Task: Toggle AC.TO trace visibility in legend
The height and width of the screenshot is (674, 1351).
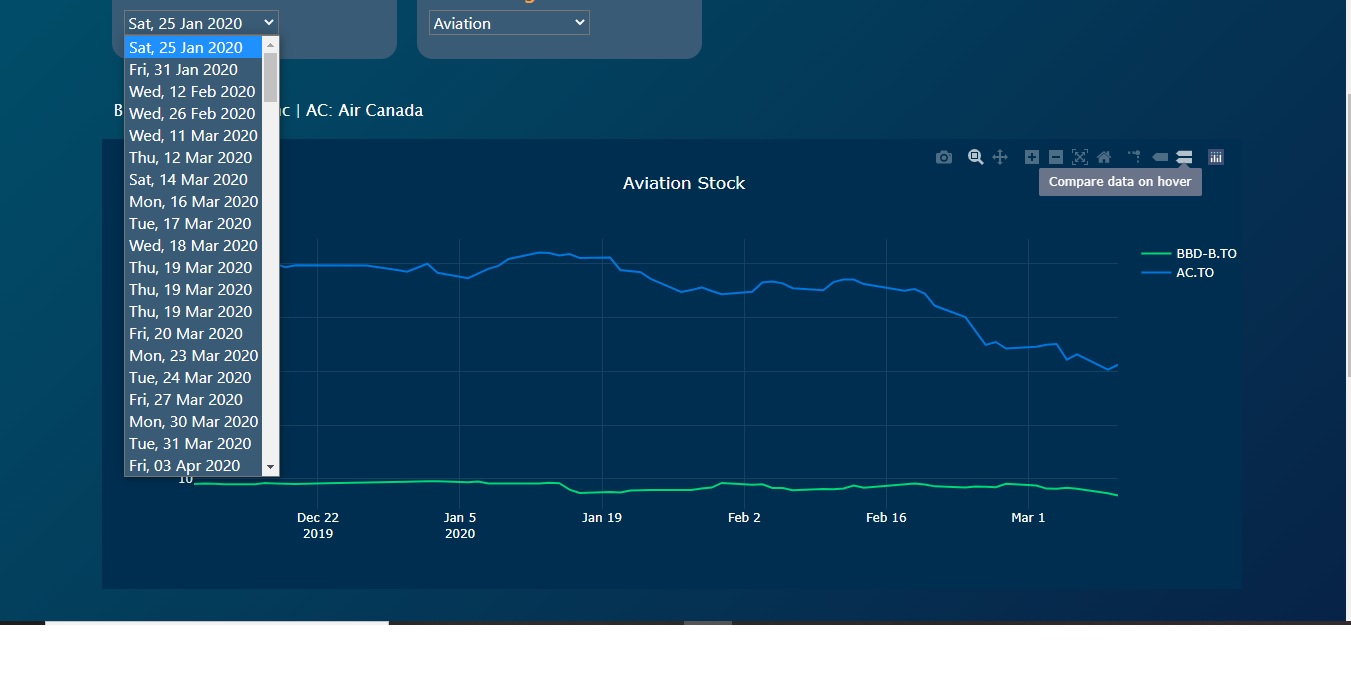Action: [1194, 272]
